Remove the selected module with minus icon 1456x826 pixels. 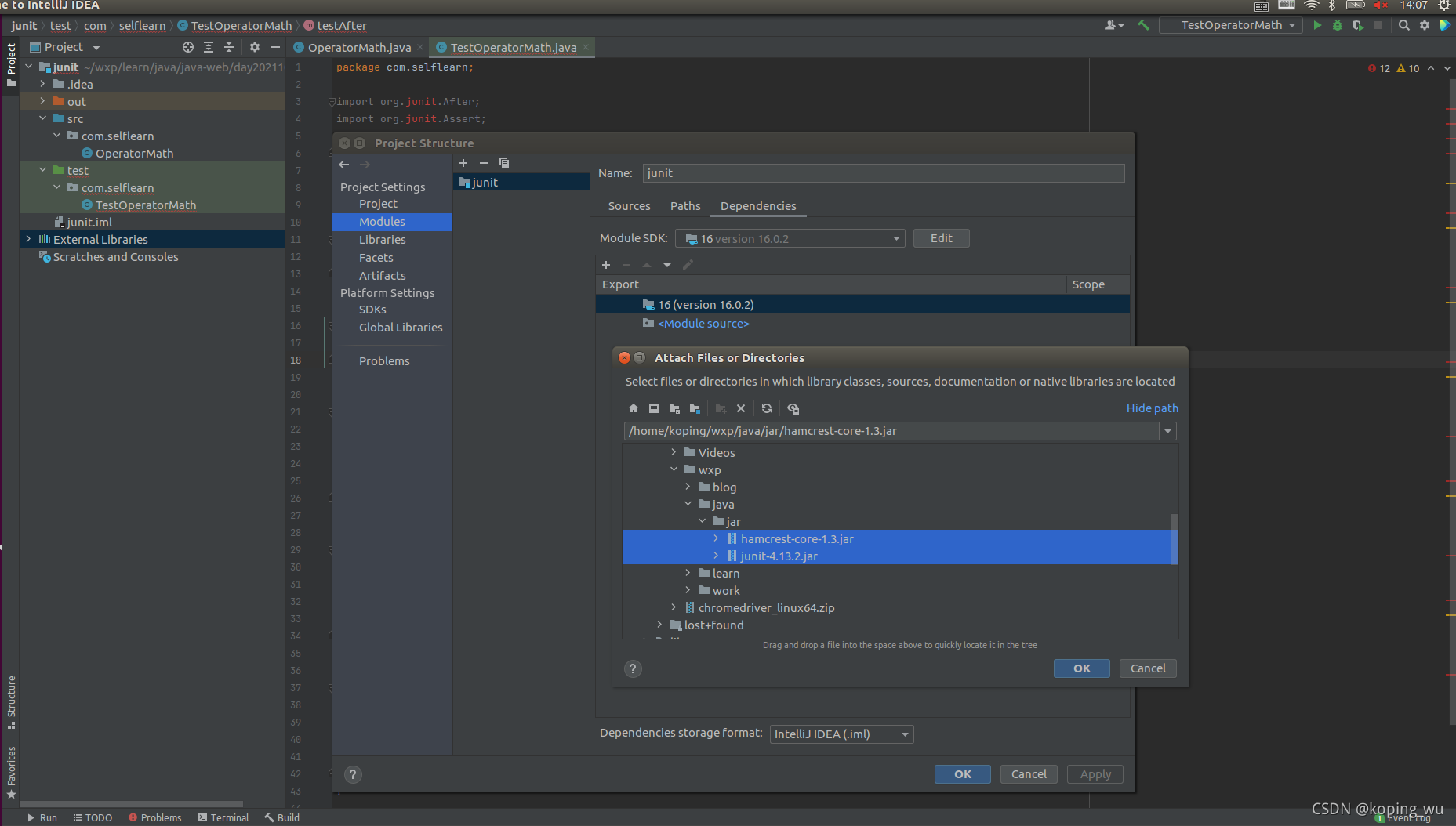[484, 163]
